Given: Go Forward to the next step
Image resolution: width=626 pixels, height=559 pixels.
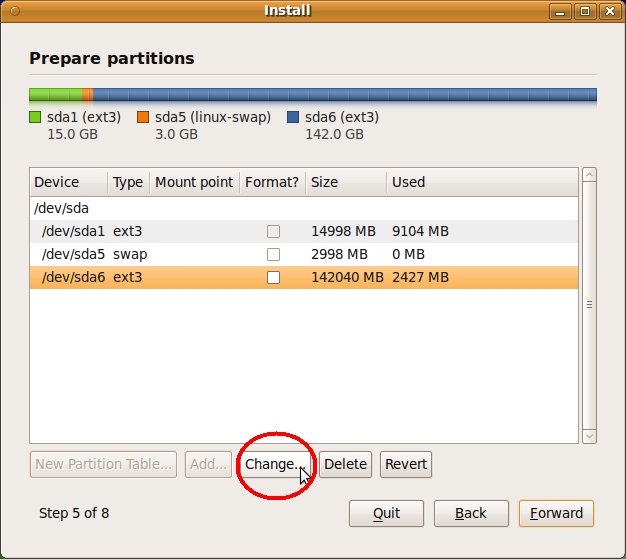Looking at the screenshot, I should pyautogui.click(x=556, y=513).
